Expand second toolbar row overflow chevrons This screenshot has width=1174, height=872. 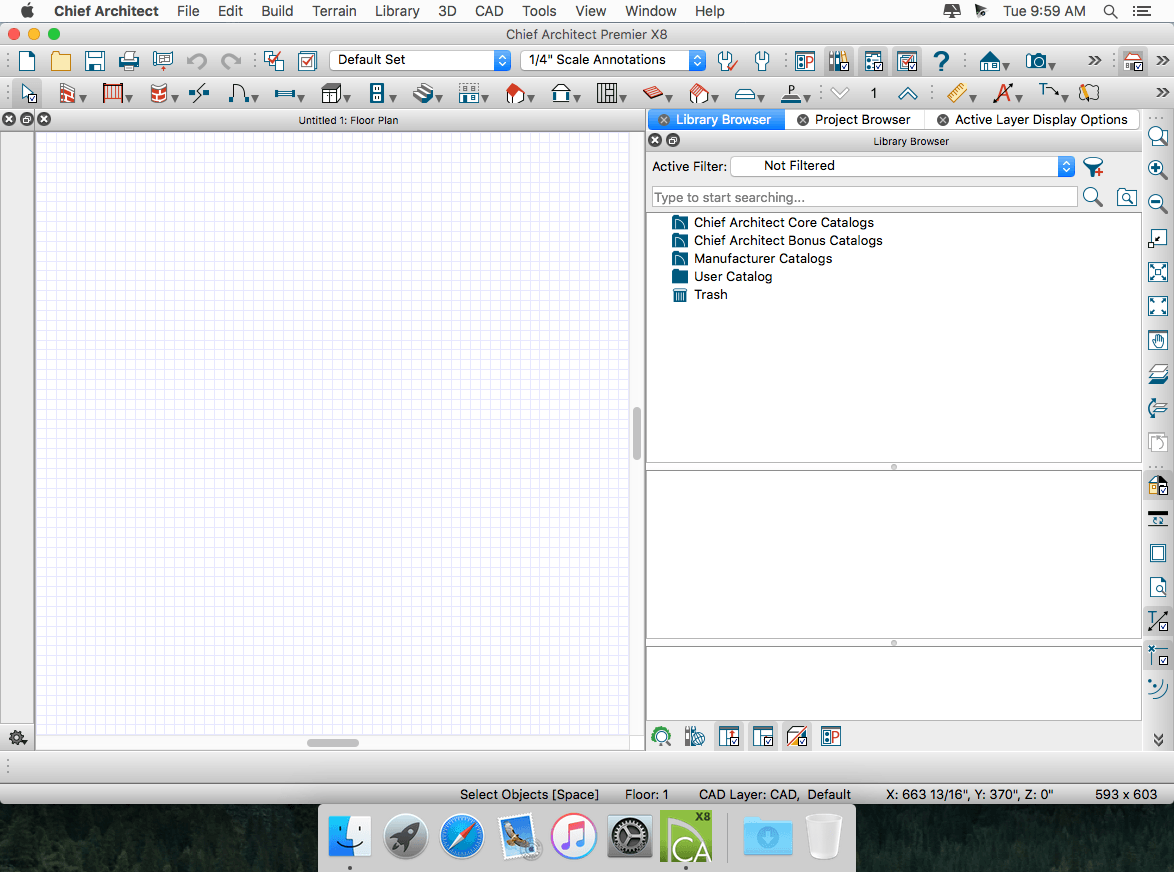(x=1162, y=93)
